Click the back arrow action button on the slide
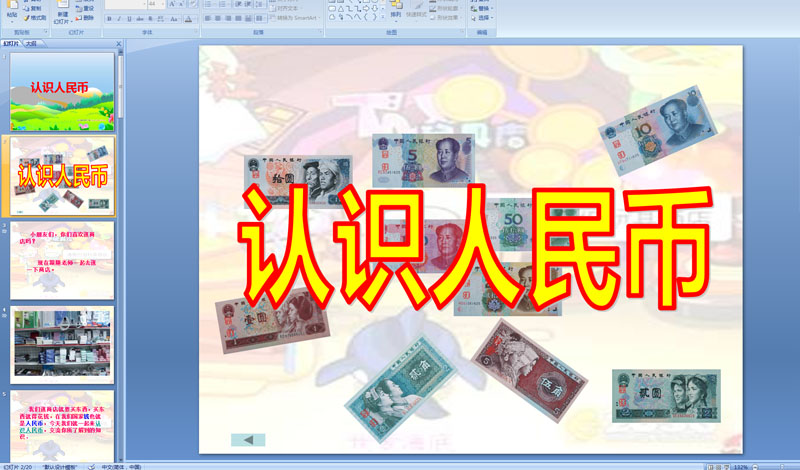 coord(248,440)
